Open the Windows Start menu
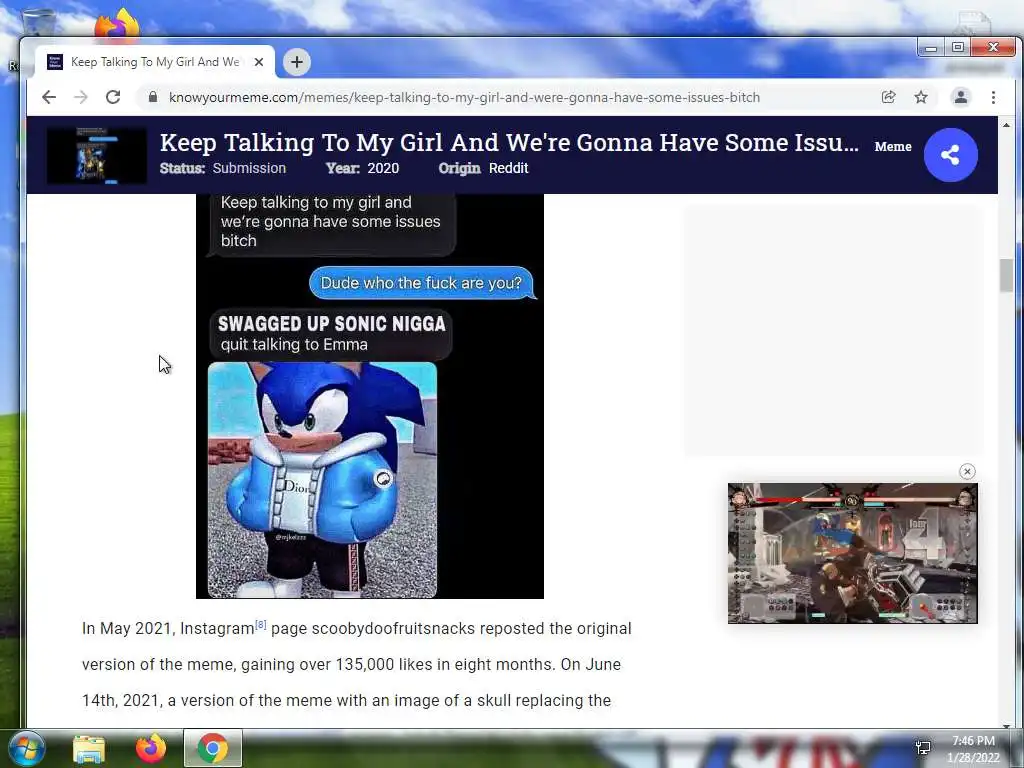Image resolution: width=1024 pixels, height=768 pixels. pyautogui.click(x=27, y=748)
